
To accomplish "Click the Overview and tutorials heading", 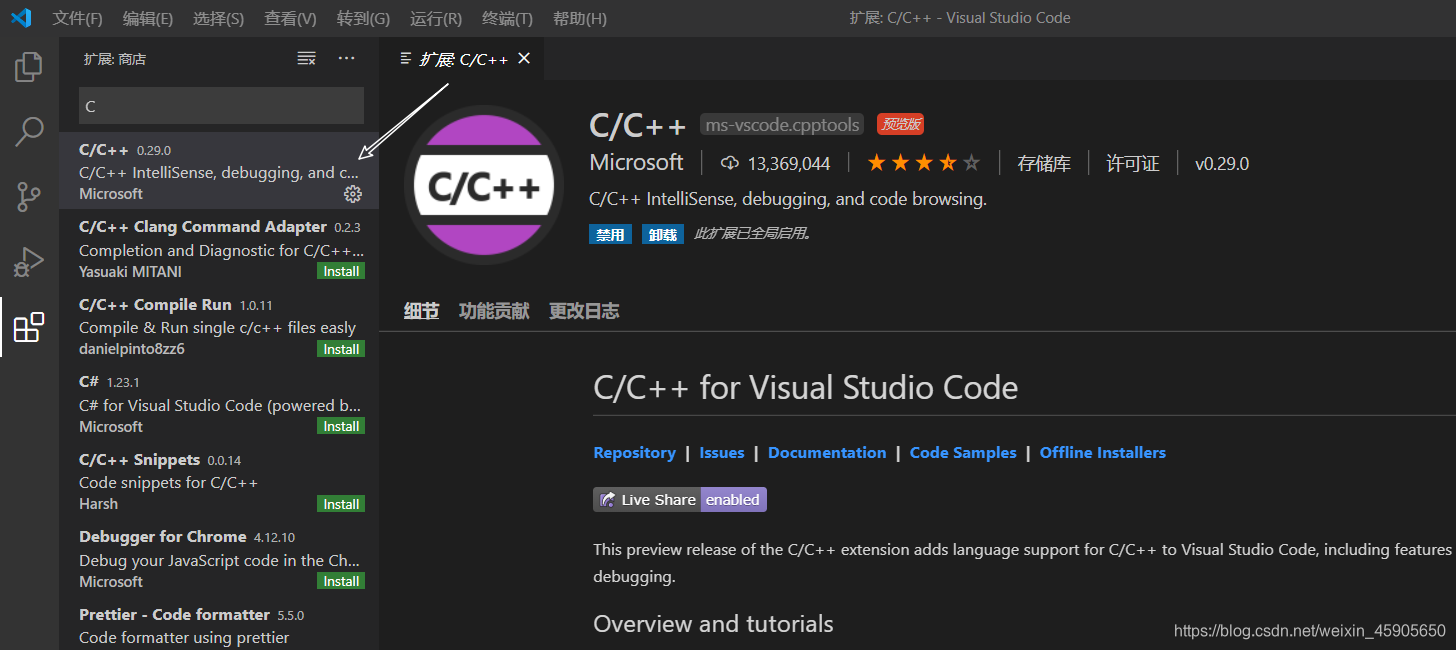I will pos(713,624).
